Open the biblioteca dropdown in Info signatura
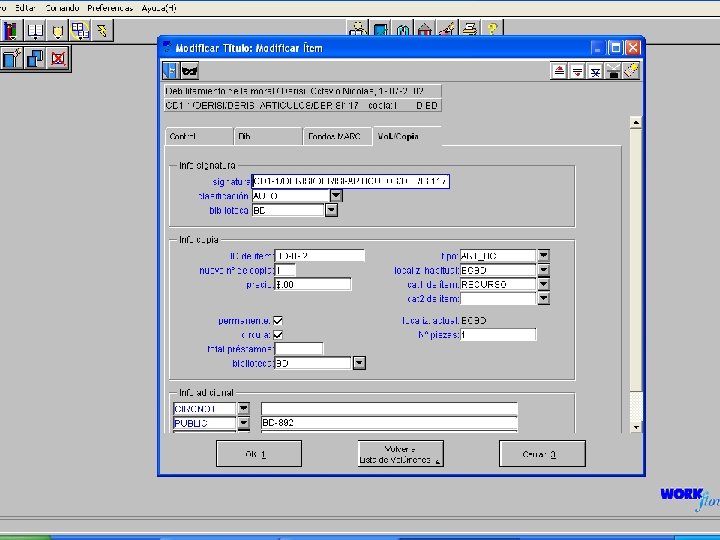The image size is (720, 540). tap(331, 210)
